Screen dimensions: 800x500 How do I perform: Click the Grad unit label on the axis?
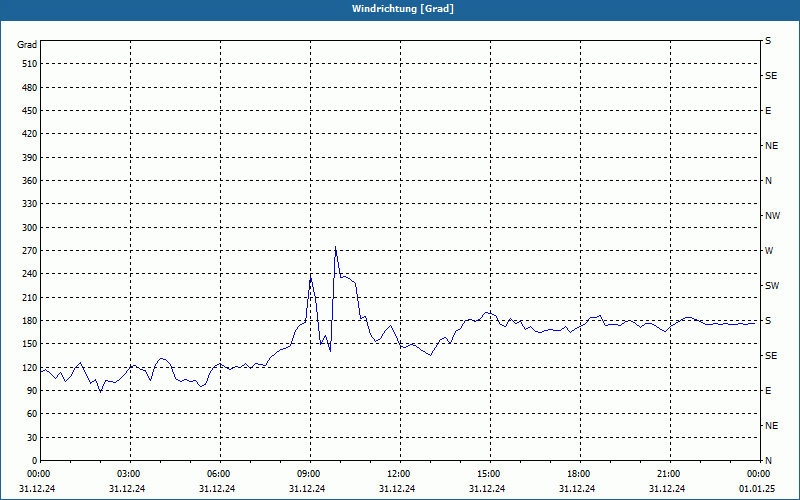point(27,45)
